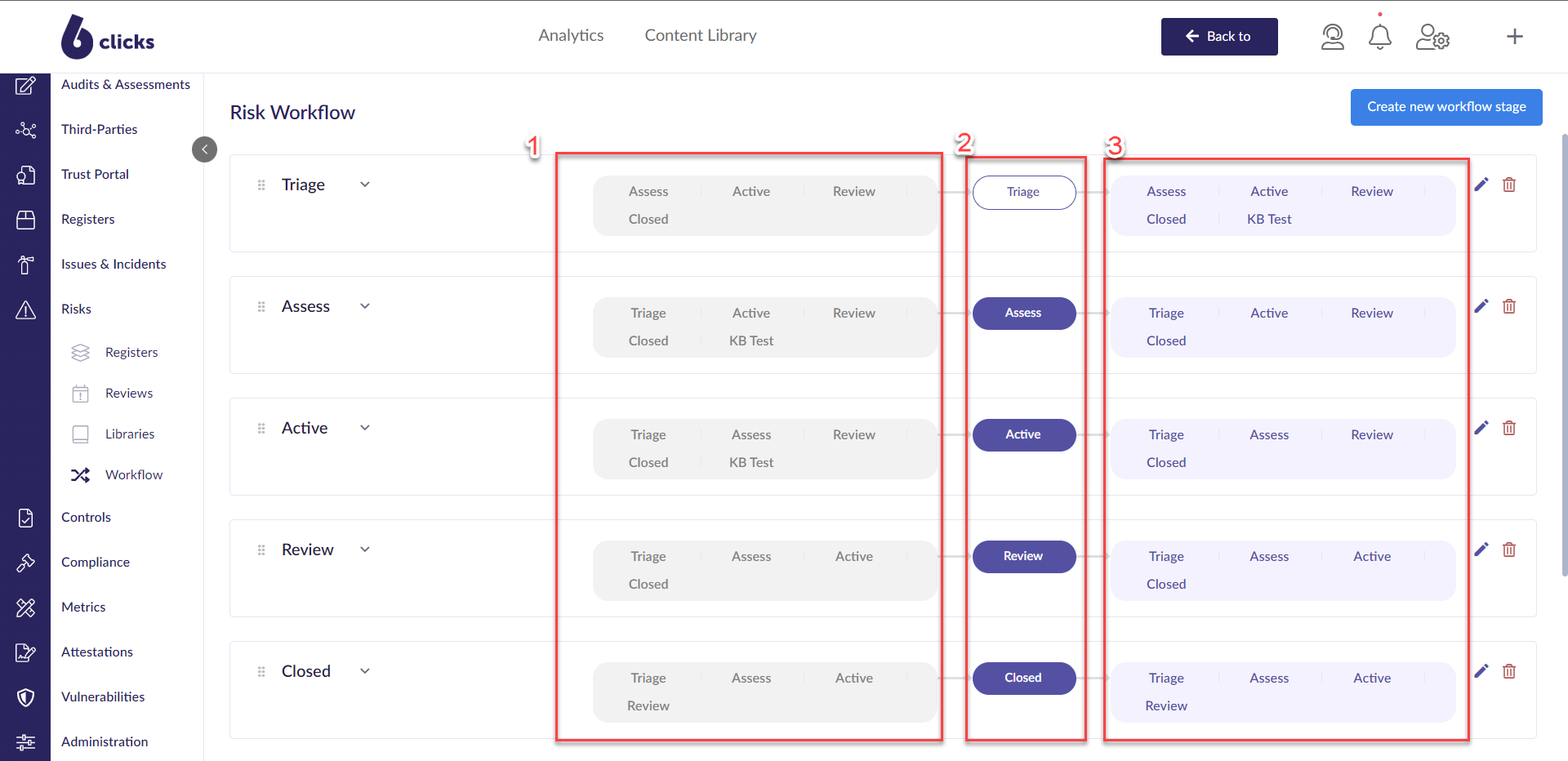Open the Content Library menu item
The image size is (1568, 761).
(x=700, y=35)
